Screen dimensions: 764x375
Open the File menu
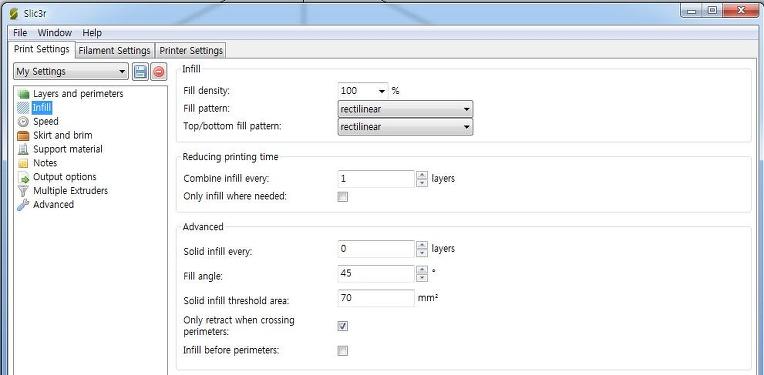[20, 33]
